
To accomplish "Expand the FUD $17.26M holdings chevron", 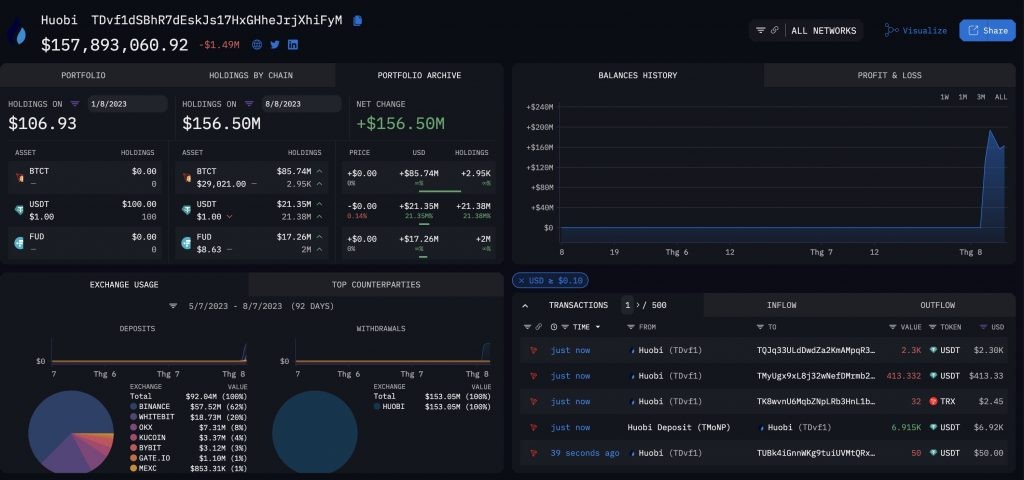I will click(x=319, y=237).
